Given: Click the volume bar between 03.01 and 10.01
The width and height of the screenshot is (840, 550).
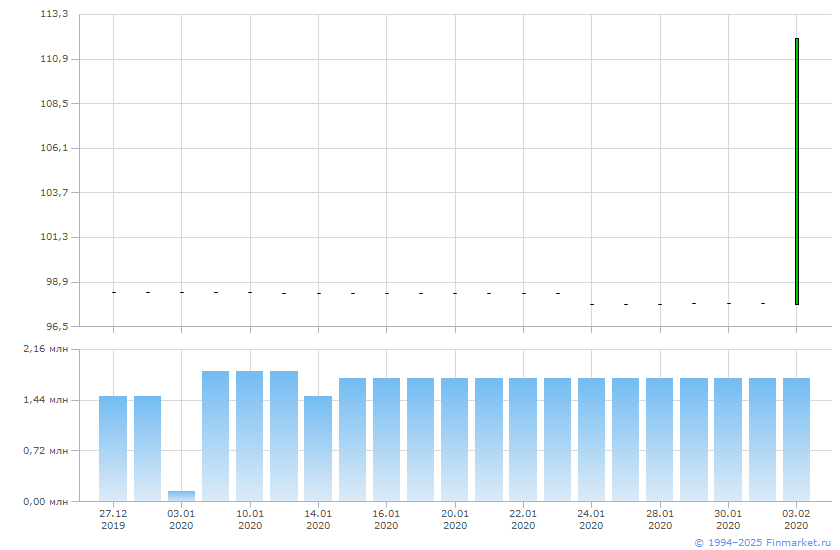Looking at the screenshot, I should pos(215,436).
